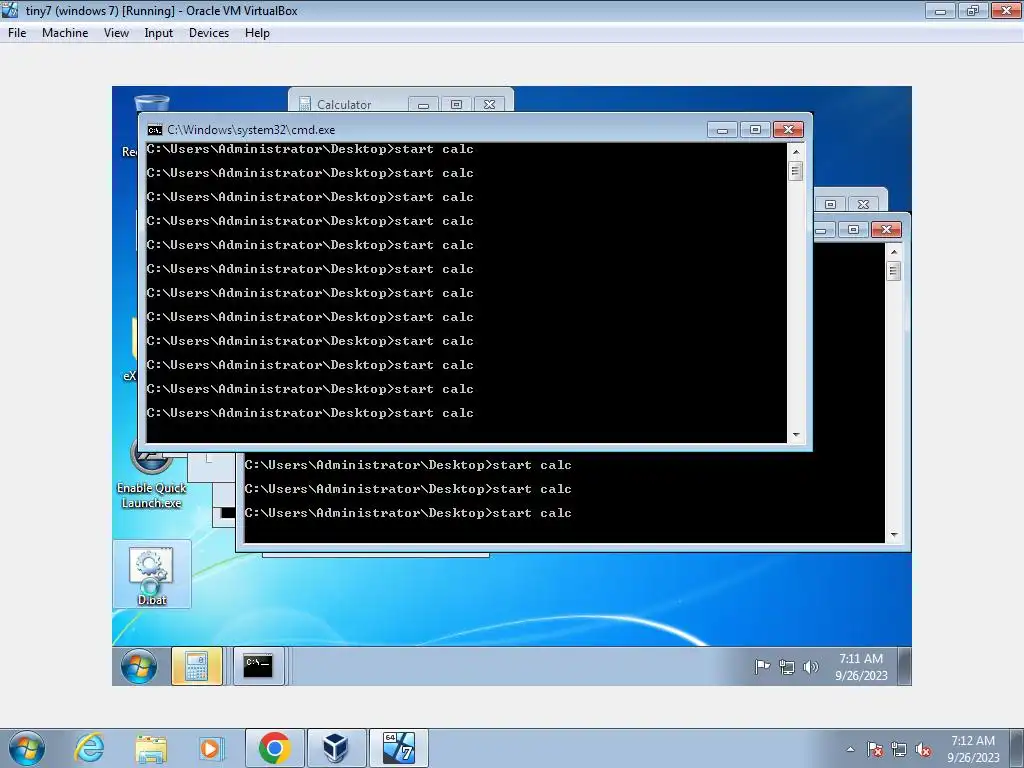The width and height of the screenshot is (1024, 768).
Task: Close the front cmd.exe window
Action: click(788, 130)
